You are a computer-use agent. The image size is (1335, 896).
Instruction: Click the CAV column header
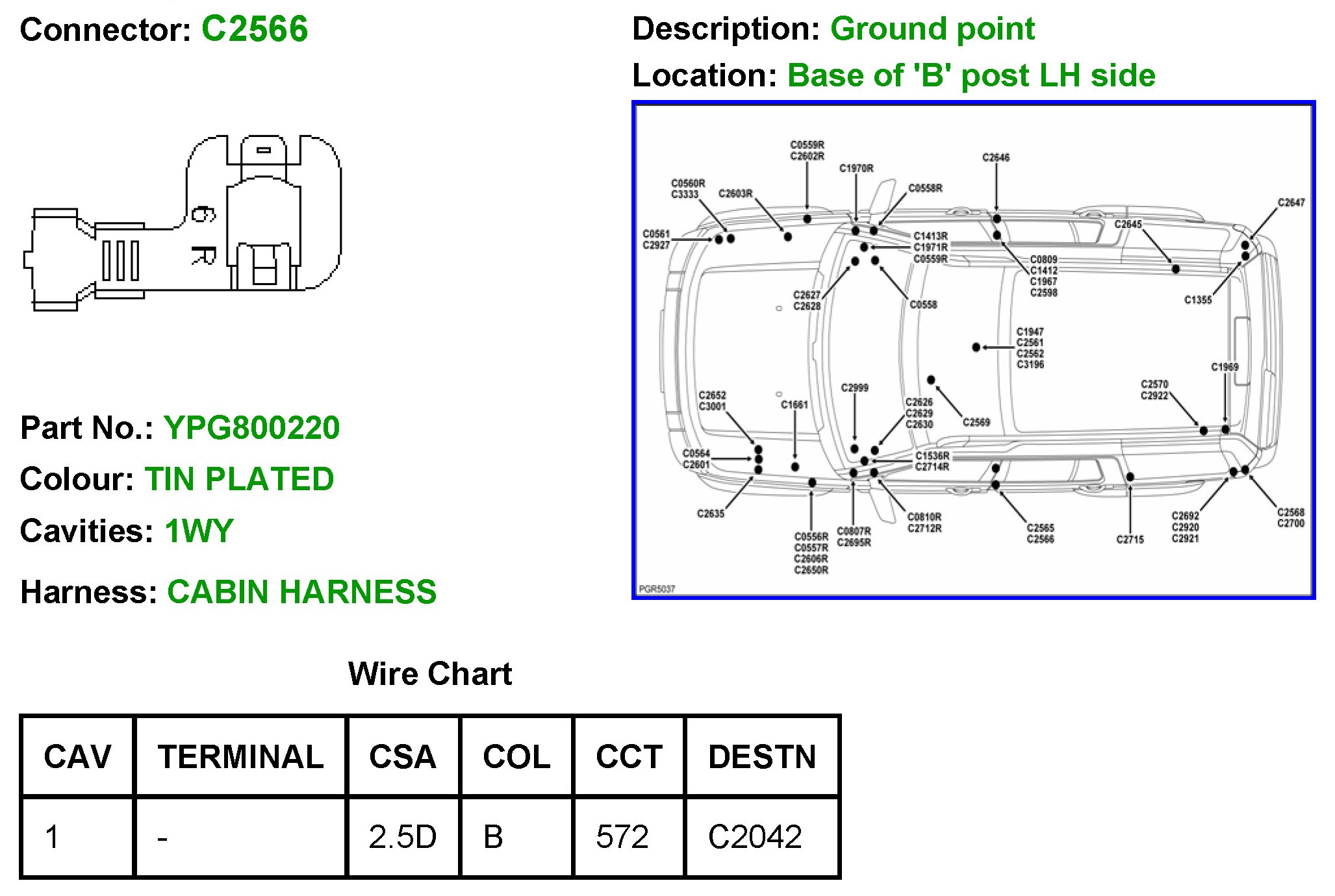pos(77,756)
